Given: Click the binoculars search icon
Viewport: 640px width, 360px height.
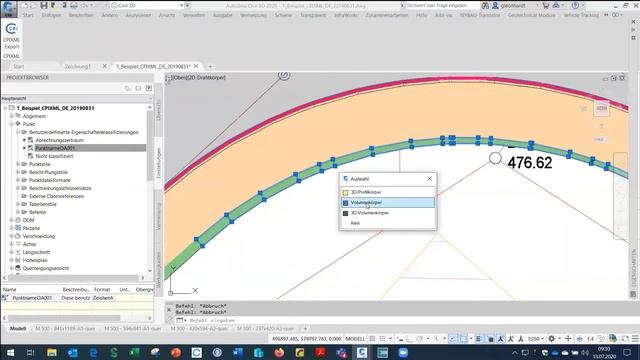Looking at the screenshot, I should [x=485, y=6].
